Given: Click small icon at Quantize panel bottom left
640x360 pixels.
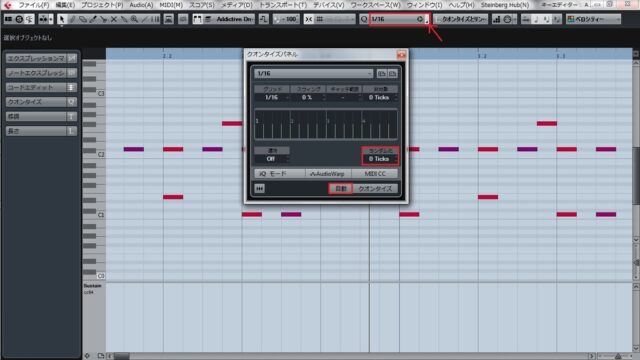Looking at the screenshot, I should click(260, 188).
